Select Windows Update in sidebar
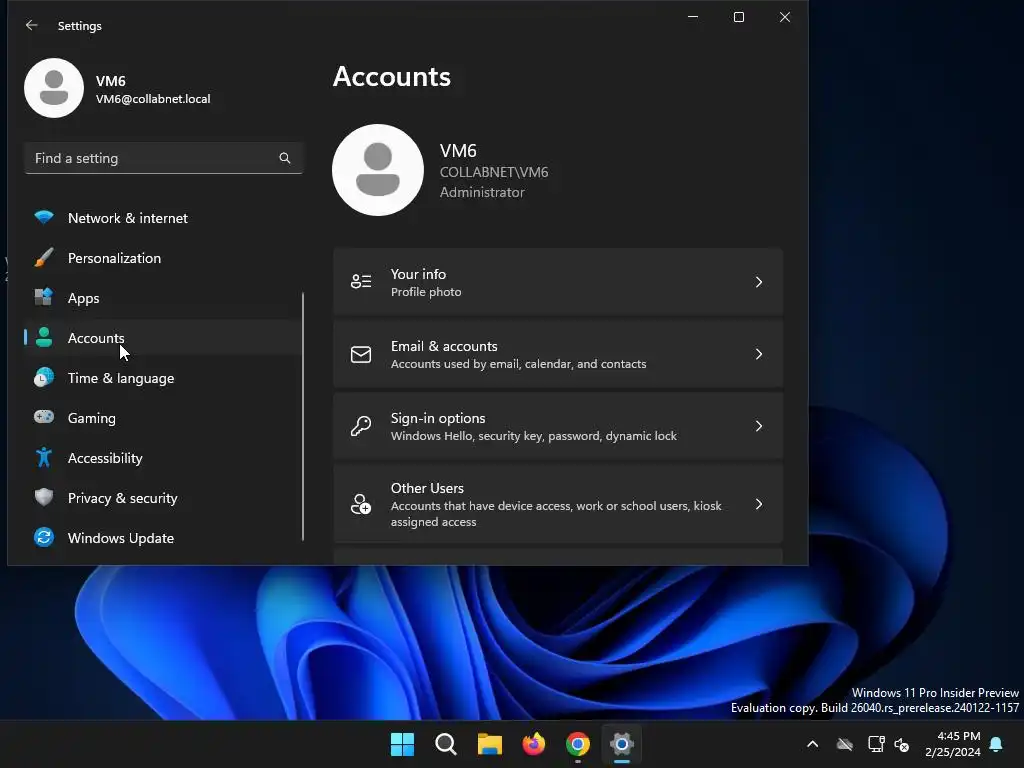 tap(163, 538)
